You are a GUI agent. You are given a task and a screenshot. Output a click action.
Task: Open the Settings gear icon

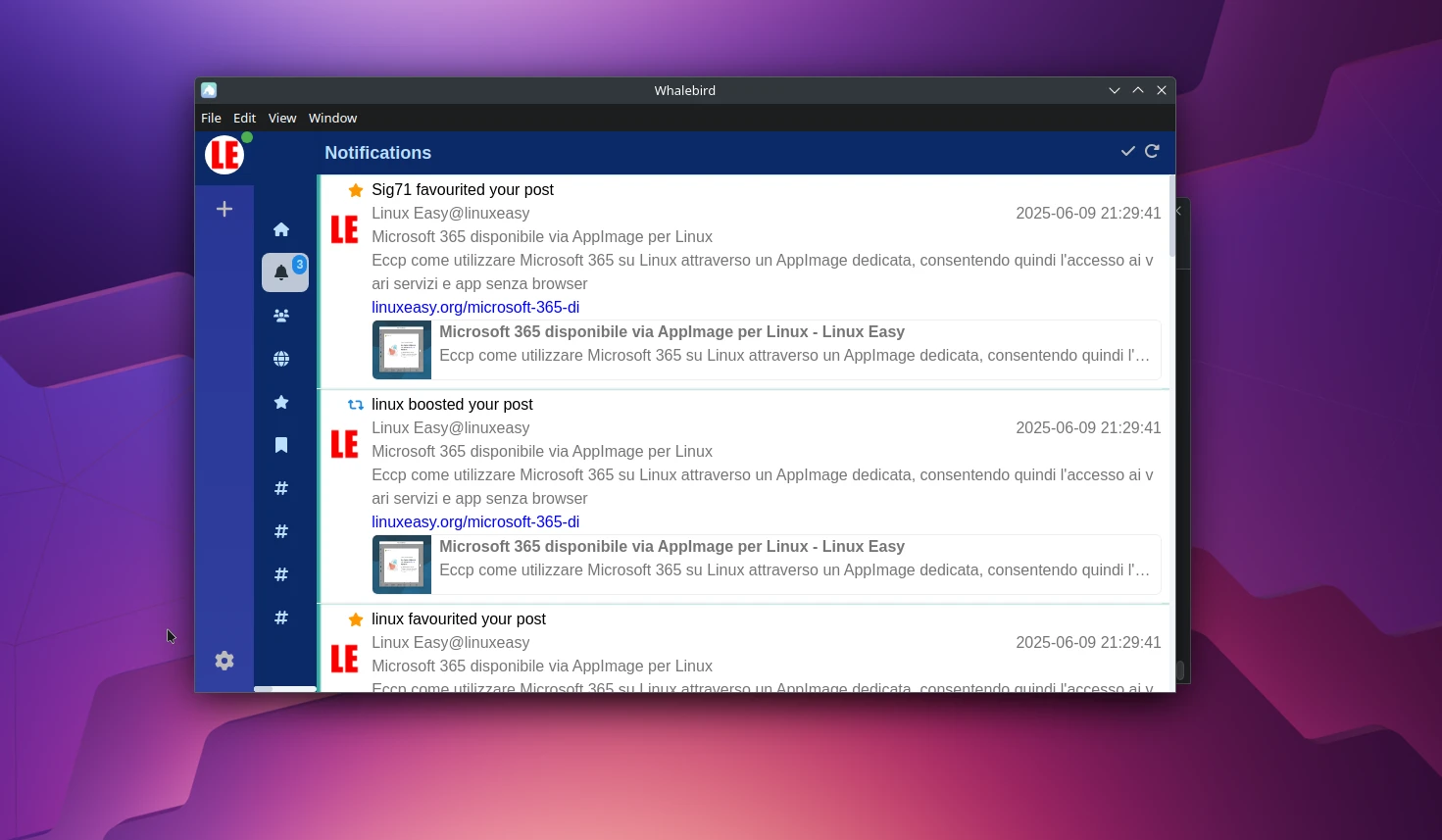point(224,661)
